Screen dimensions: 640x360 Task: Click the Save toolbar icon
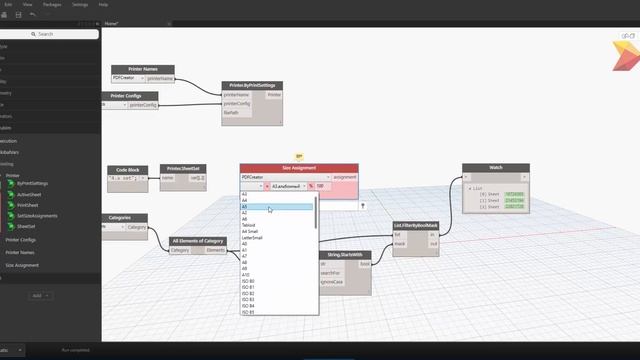point(18,15)
